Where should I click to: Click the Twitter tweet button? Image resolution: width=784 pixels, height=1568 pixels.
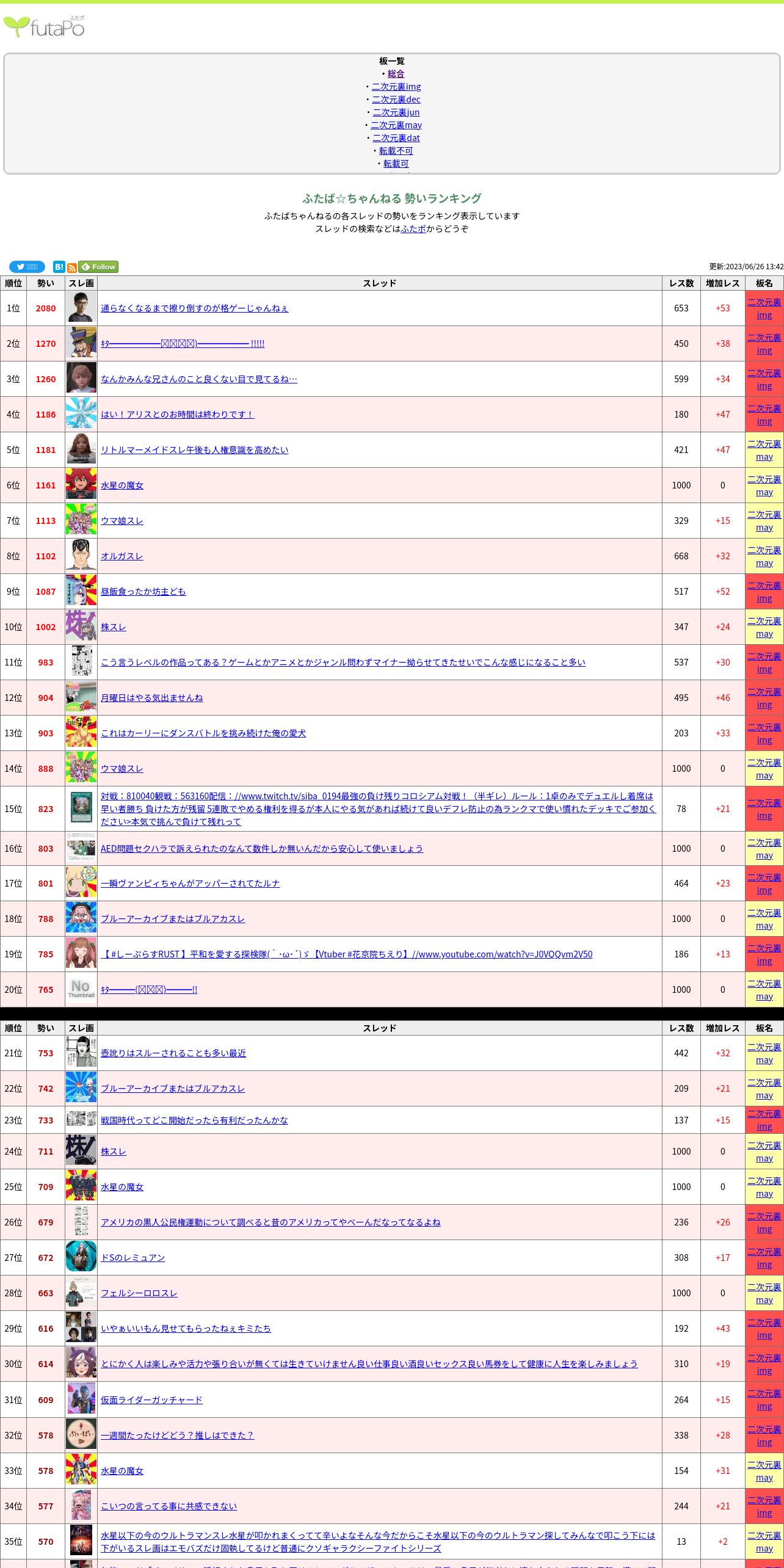(x=27, y=267)
